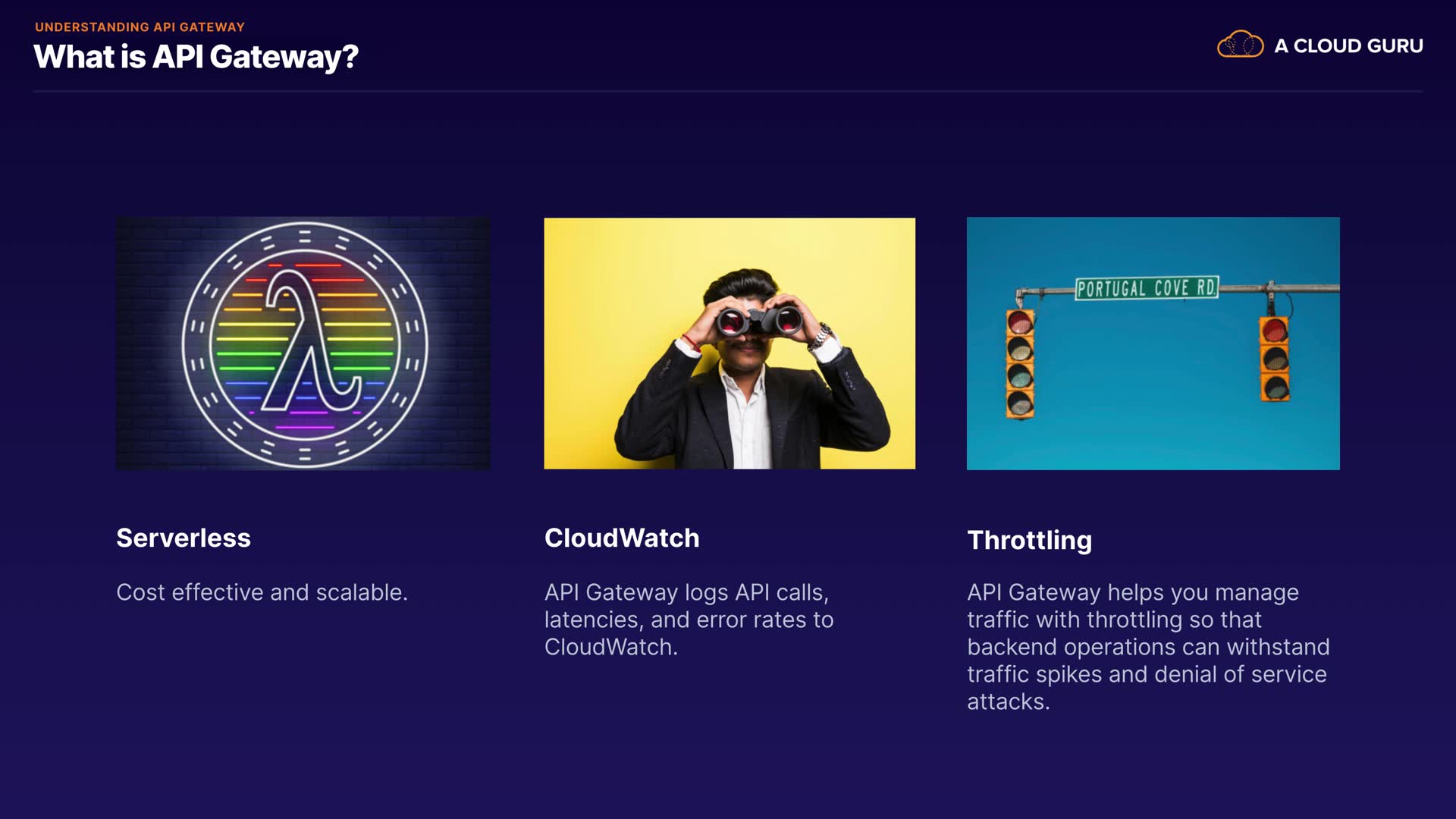This screenshot has height=819, width=1456.
Task: Select the Serverless heading
Action: tap(184, 538)
